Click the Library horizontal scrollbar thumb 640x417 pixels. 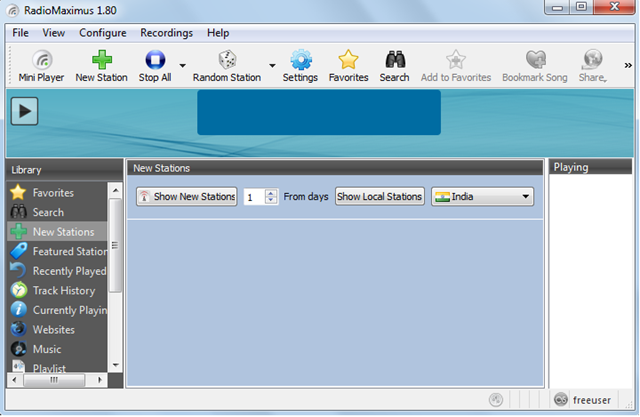pos(54,380)
